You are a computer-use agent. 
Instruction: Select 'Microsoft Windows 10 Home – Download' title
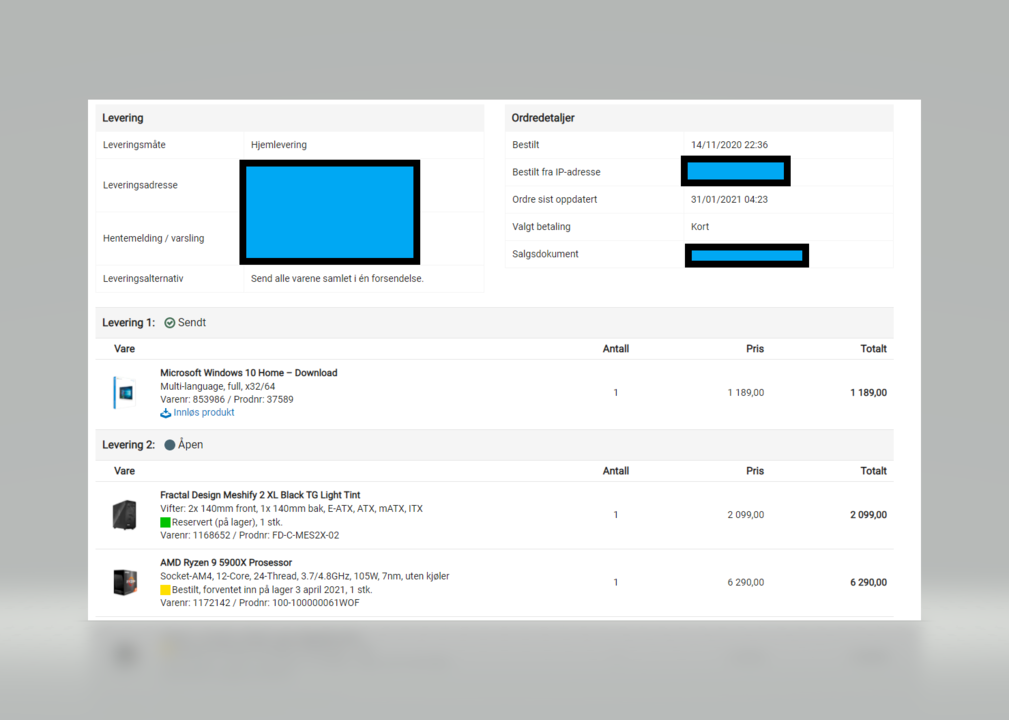(248, 373)
